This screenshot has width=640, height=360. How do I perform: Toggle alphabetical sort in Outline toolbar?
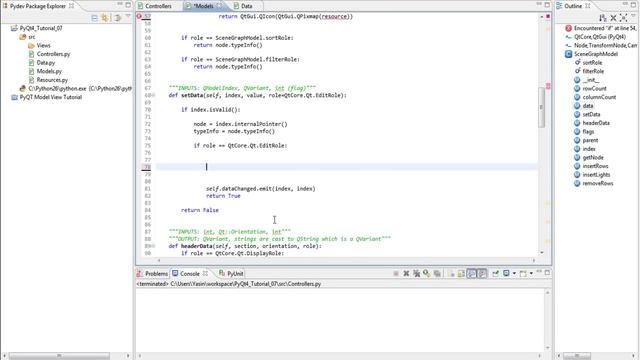[x=603, y=18]
